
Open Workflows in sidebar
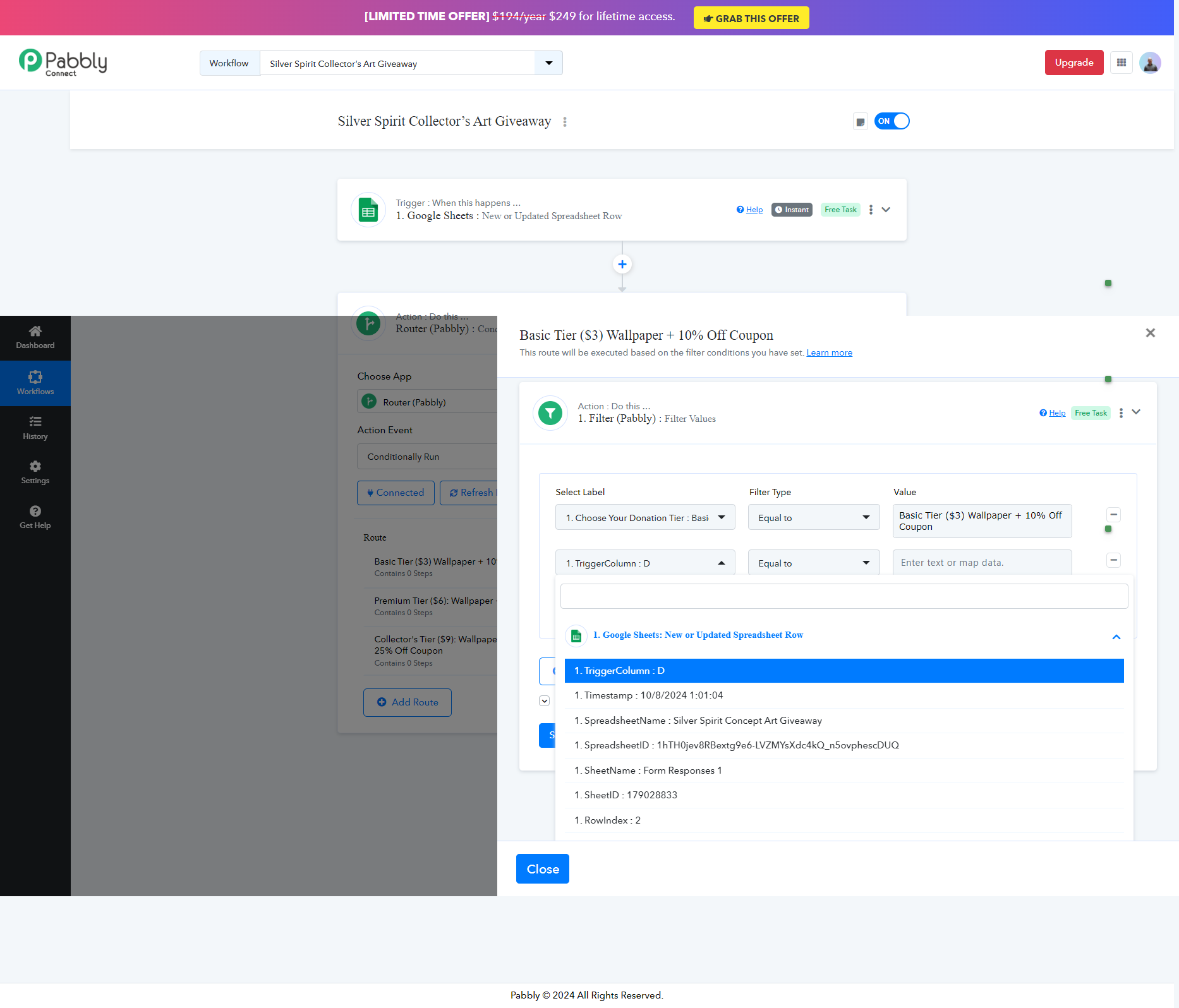pos(35,383)
